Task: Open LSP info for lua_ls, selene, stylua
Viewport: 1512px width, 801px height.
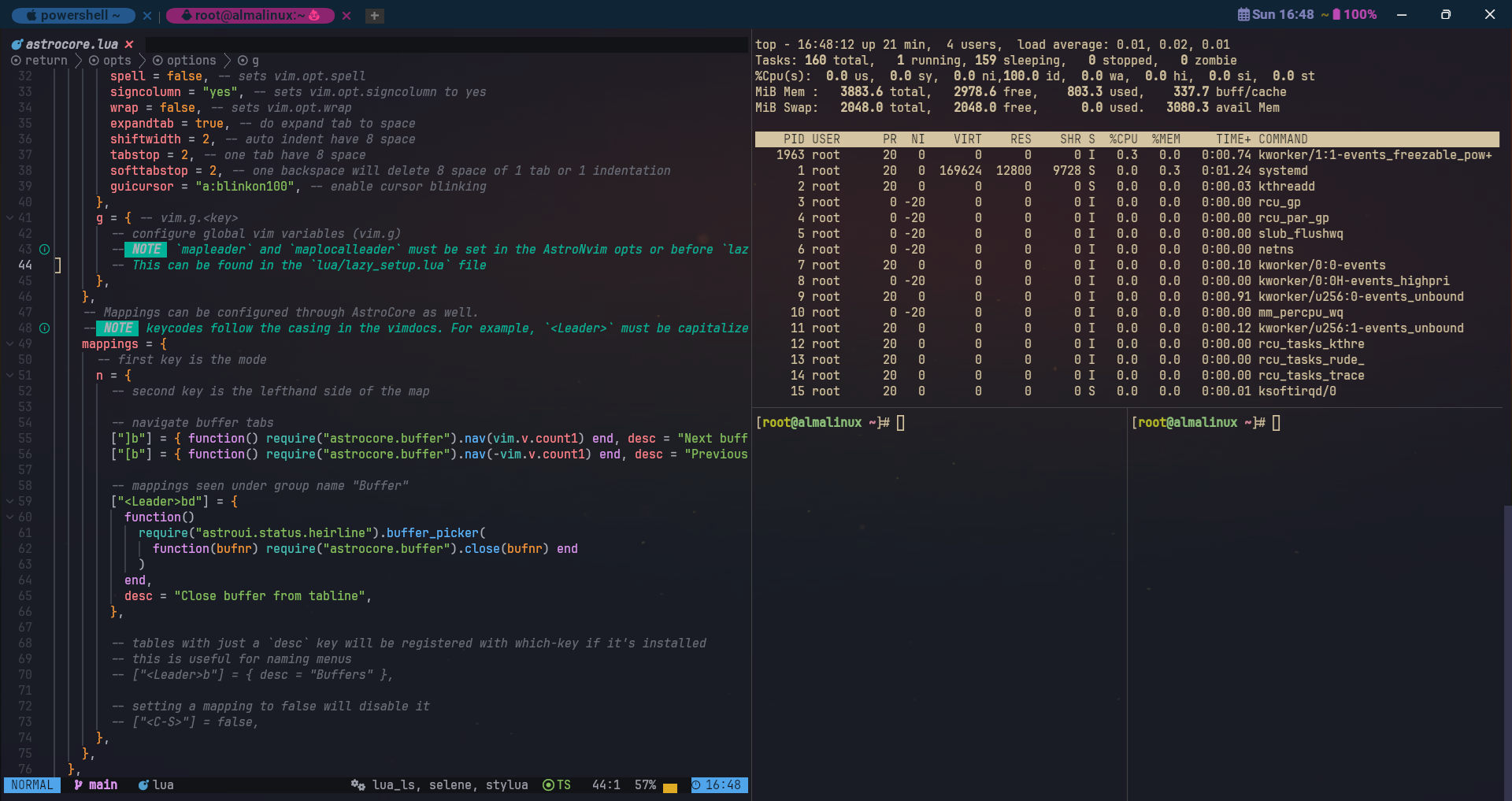Action: (x=450, y=784)
